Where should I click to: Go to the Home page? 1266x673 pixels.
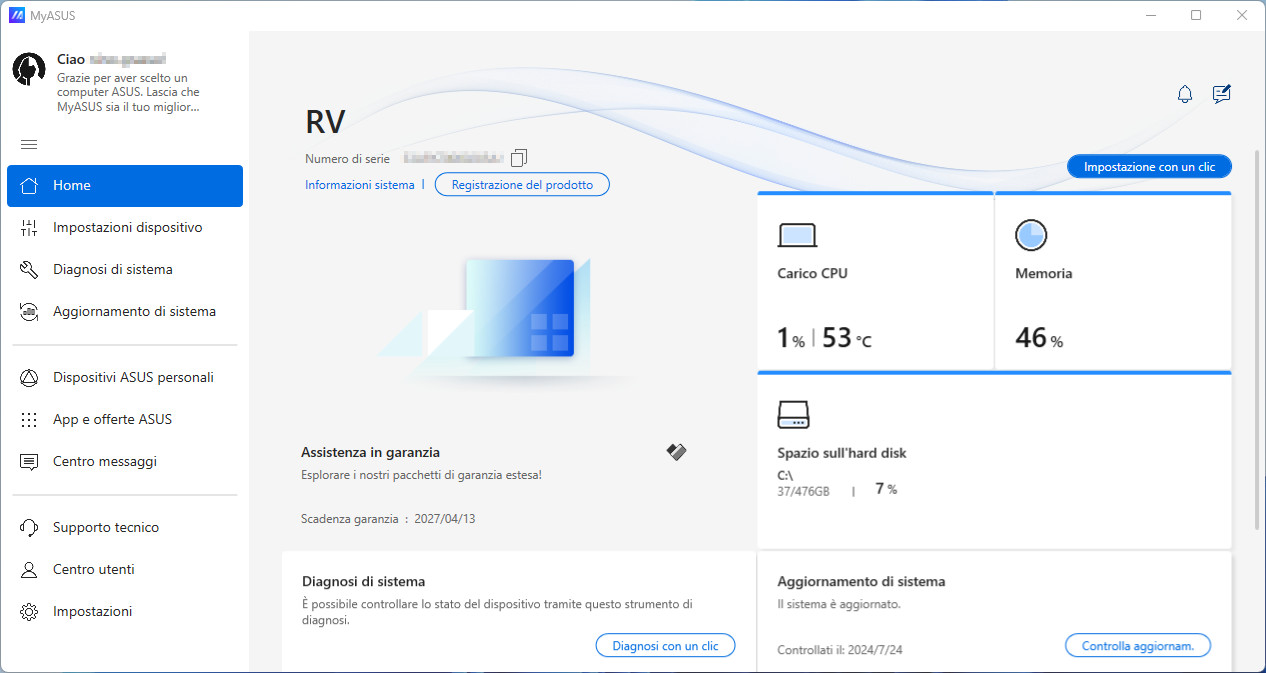pos(125,185)
